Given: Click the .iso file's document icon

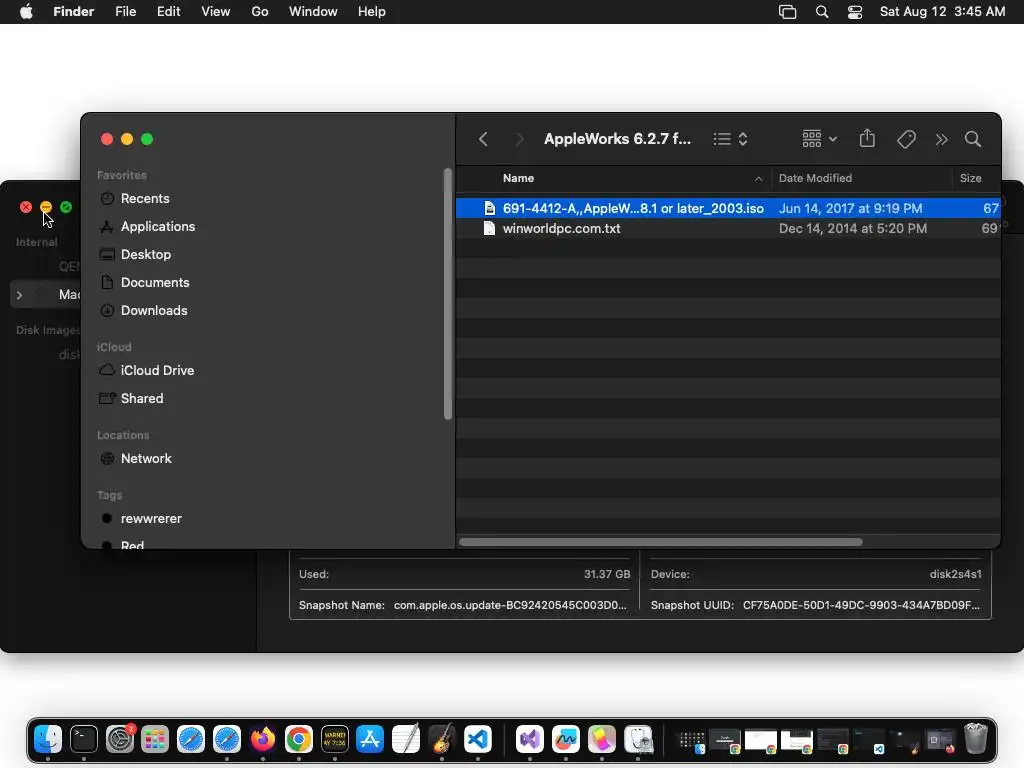Looking at the screenshot, I should [x=489, y=208].
